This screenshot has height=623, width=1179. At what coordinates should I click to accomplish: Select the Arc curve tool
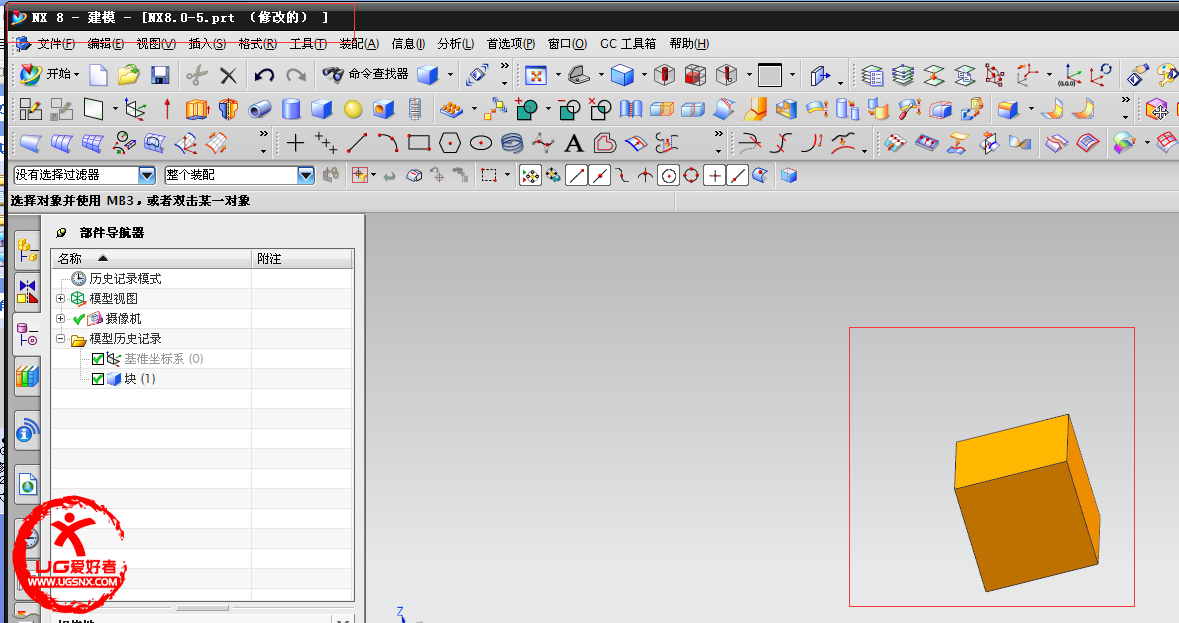click(x=388, y=142)
